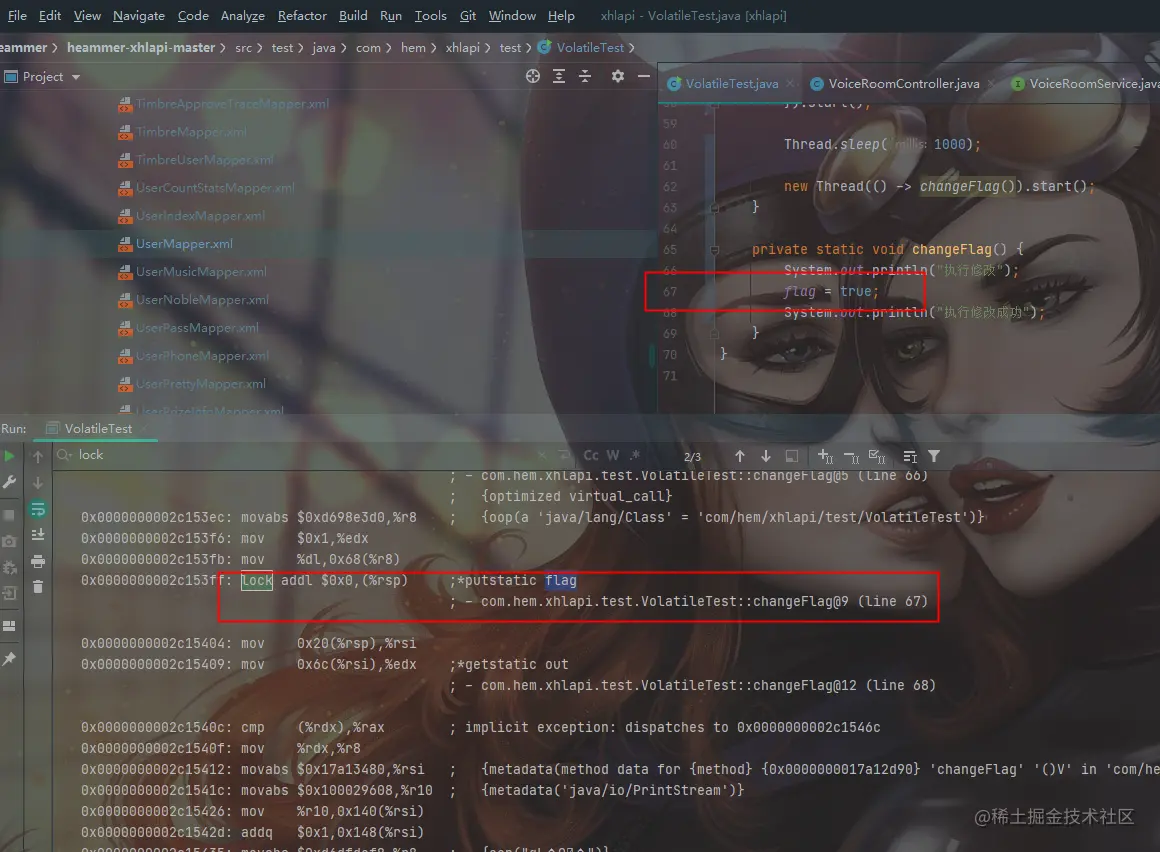Click the search history magnifier dropdown
This screenshot has width=1160, height=852.
65,455
